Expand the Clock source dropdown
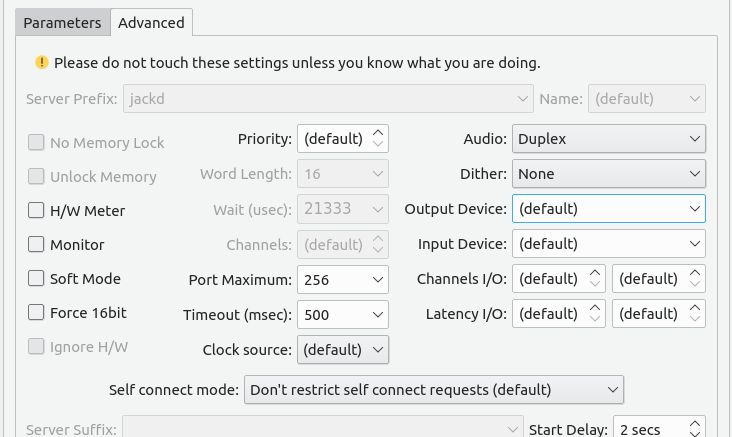The height and width of the screenshot is (437, 732). point(343,350)
